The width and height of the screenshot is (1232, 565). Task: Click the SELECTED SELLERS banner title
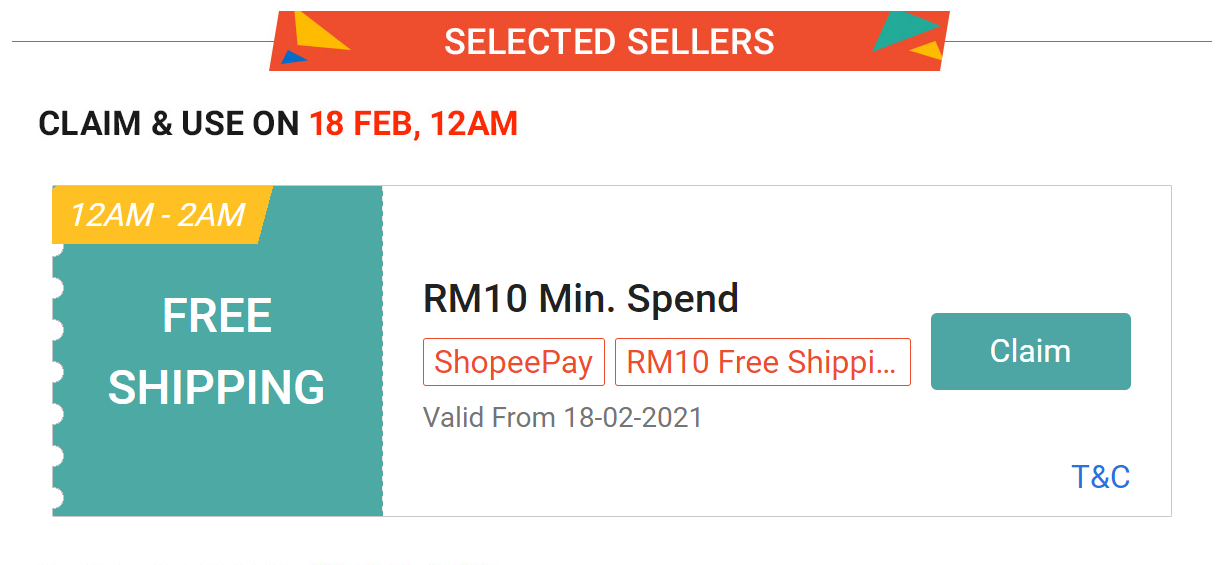[609, 41]
